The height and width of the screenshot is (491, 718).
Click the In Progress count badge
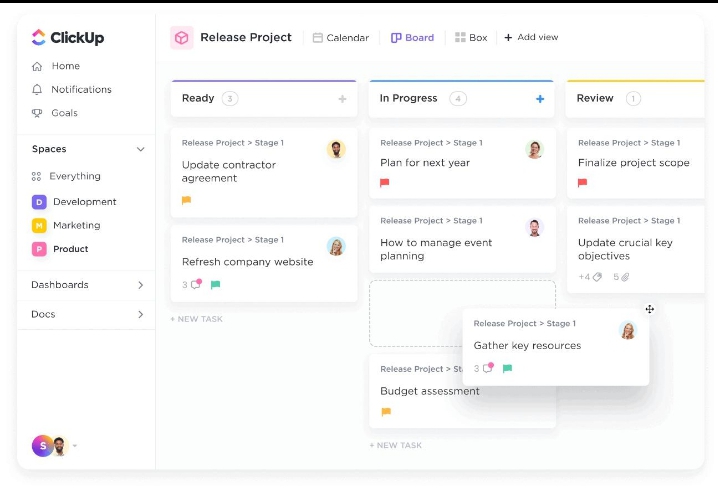click(x=458, y=98)
